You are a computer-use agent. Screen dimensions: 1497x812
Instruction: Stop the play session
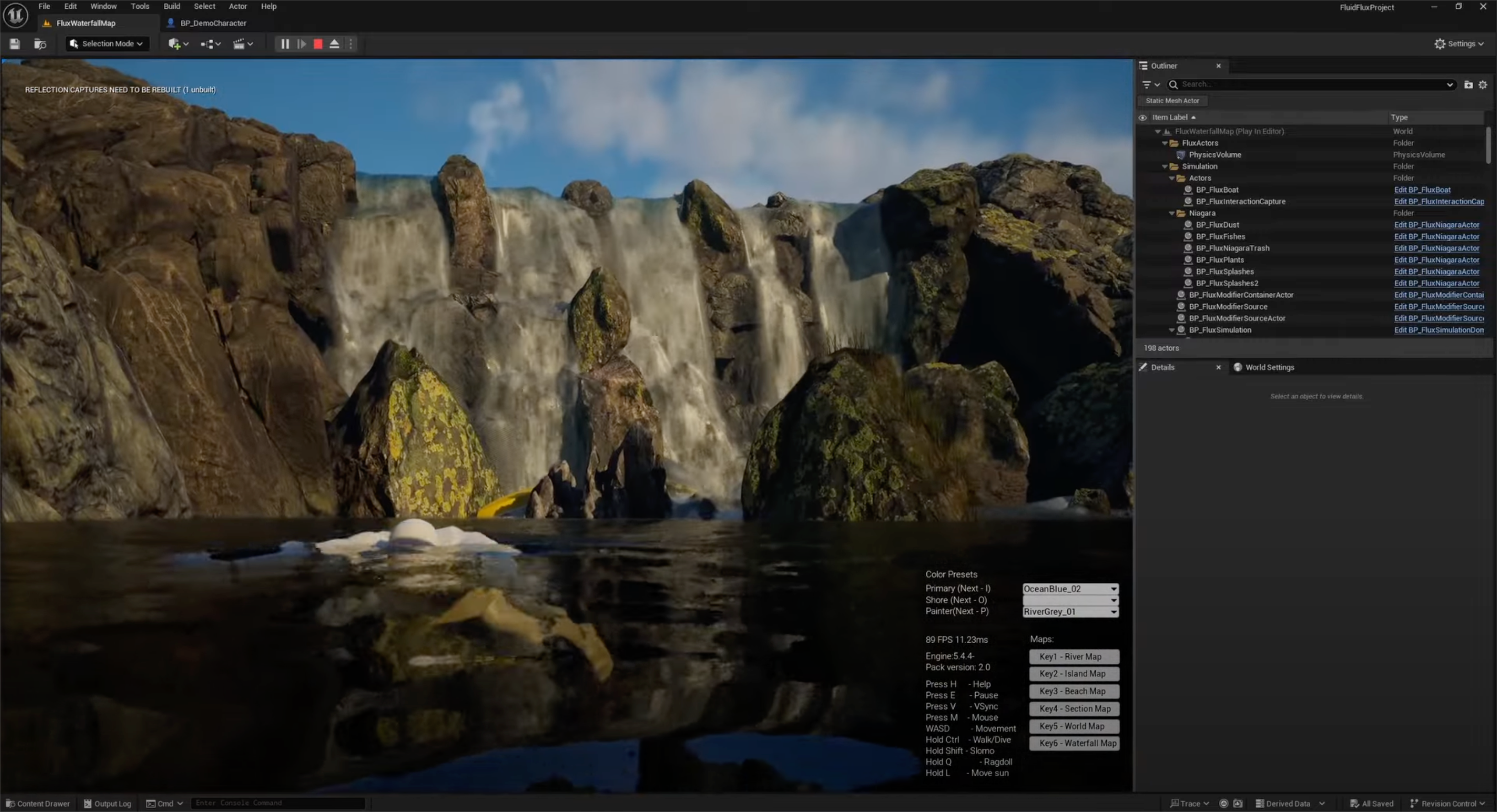[318, 43]
